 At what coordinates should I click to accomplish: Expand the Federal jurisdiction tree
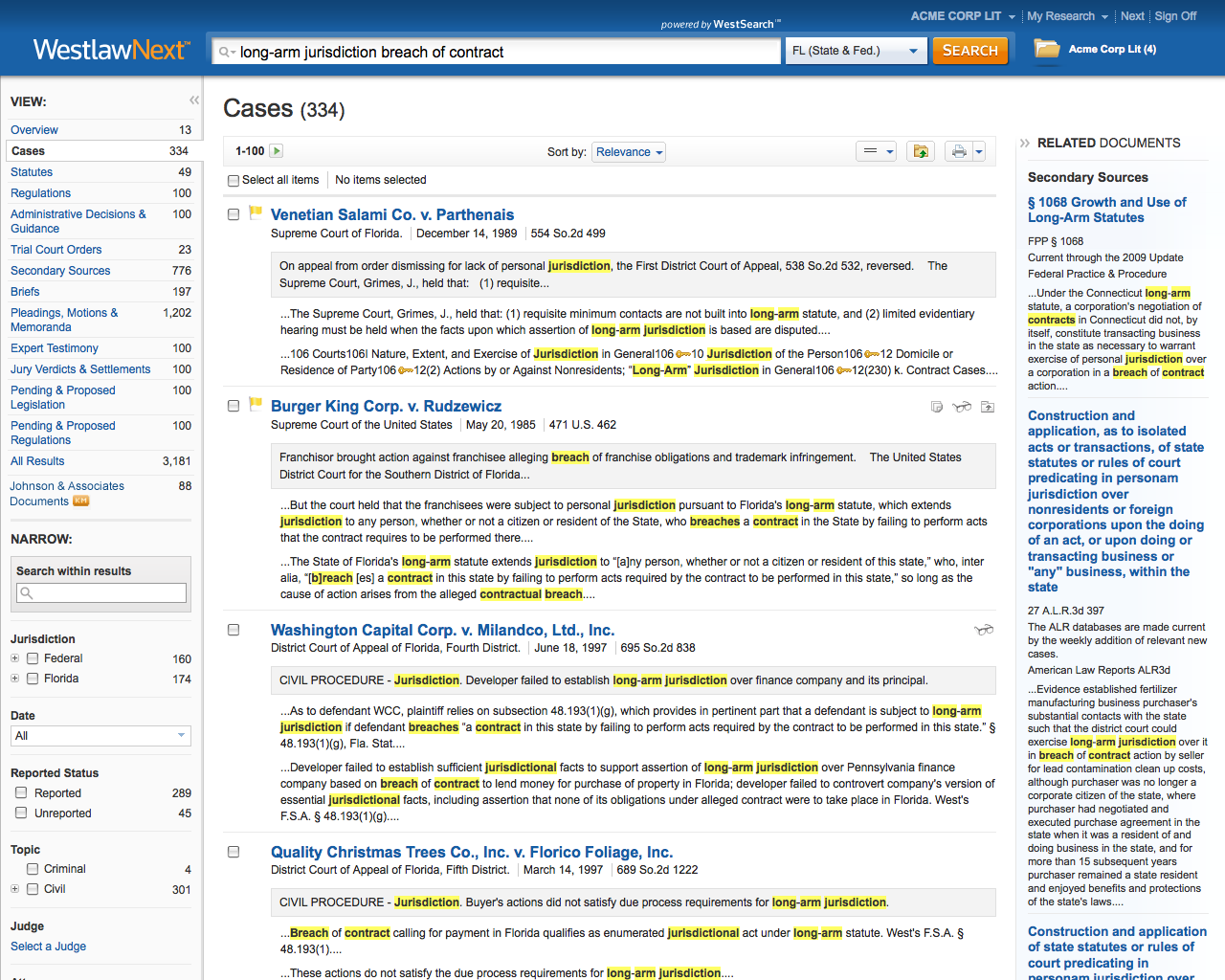coord(14,658)
